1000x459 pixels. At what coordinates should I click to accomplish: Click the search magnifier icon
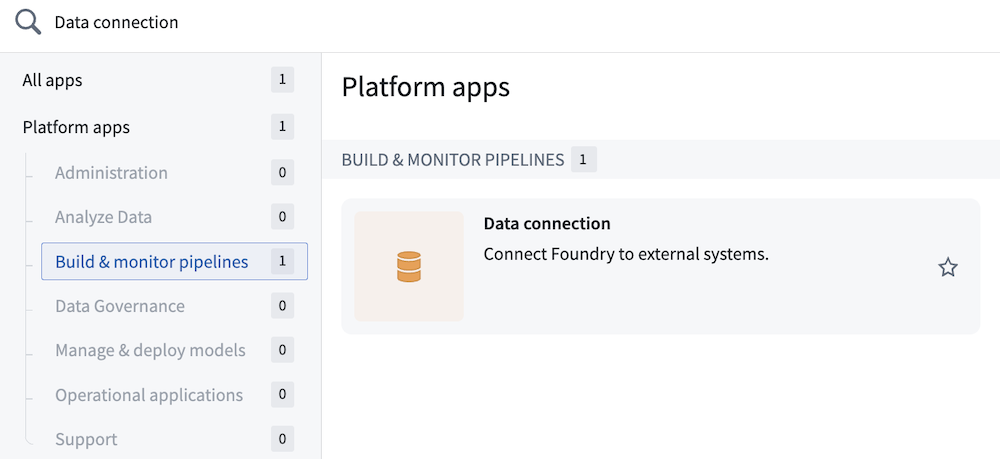coord(28,24)
